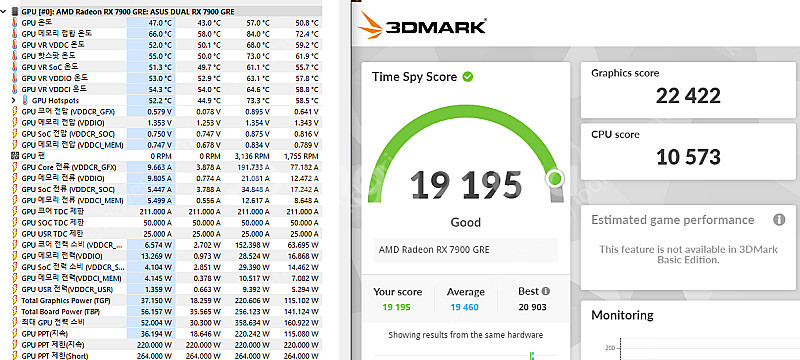Click the GPU chip icon in header row
800x360 pixels.
point(15,11)
